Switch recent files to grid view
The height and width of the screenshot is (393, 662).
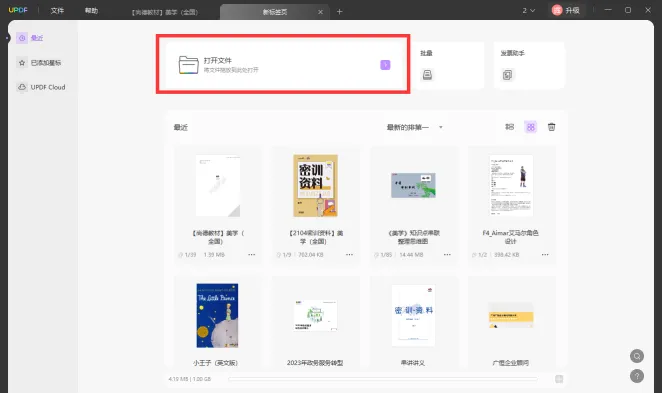click(x=531, y=127)
